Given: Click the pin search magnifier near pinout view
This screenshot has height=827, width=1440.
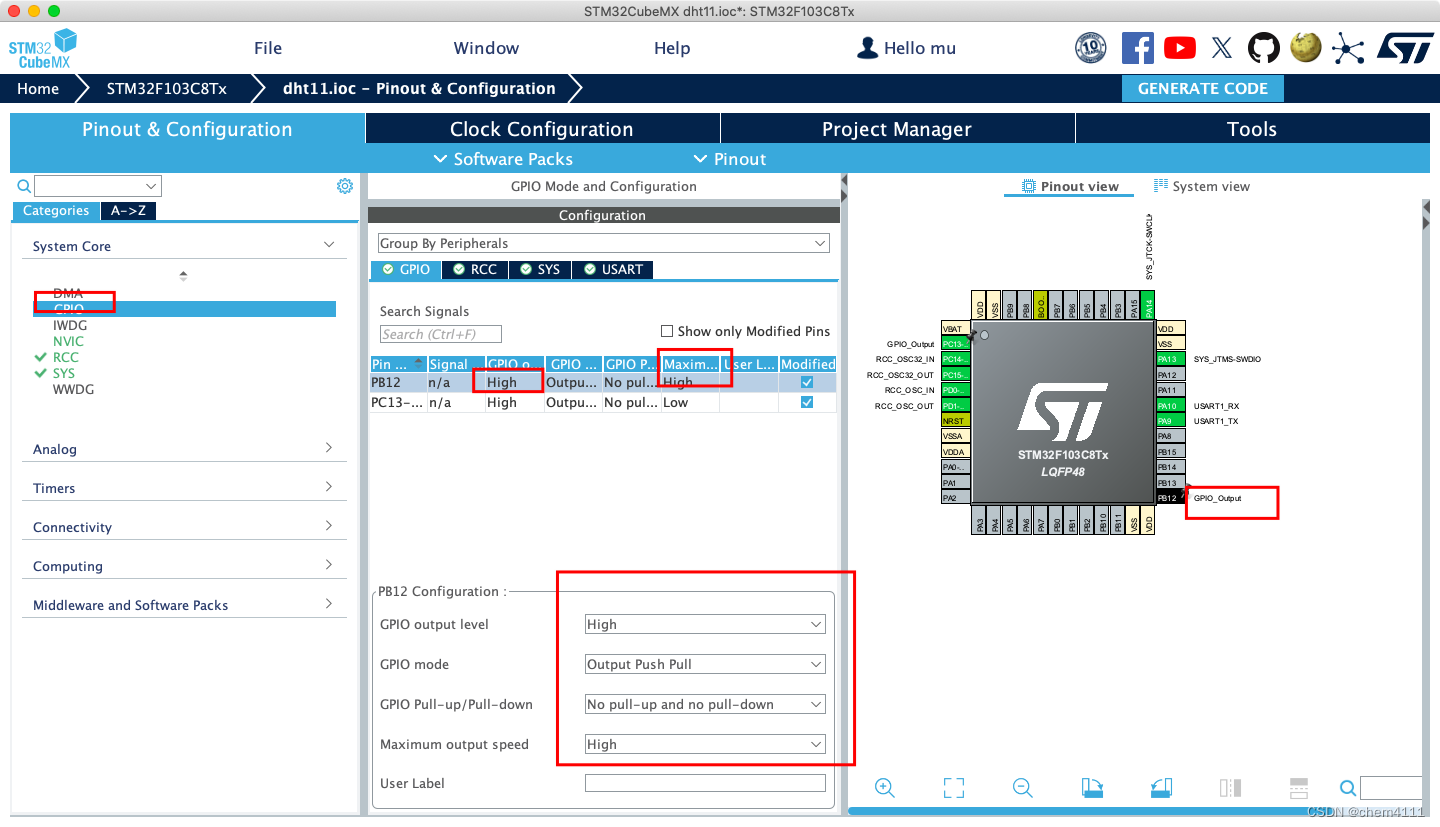Looking at the screenshot, I should pos(1347,788).
